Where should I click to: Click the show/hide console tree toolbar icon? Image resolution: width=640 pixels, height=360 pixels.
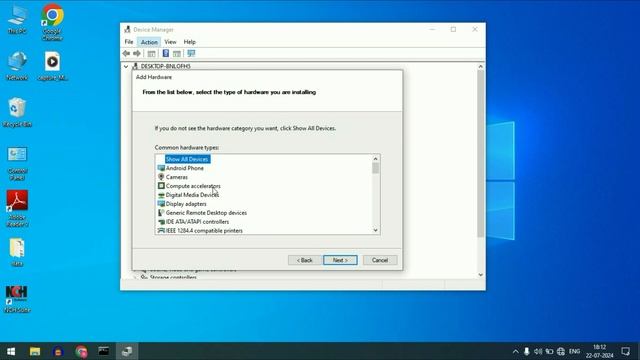[x=151, y=53]
